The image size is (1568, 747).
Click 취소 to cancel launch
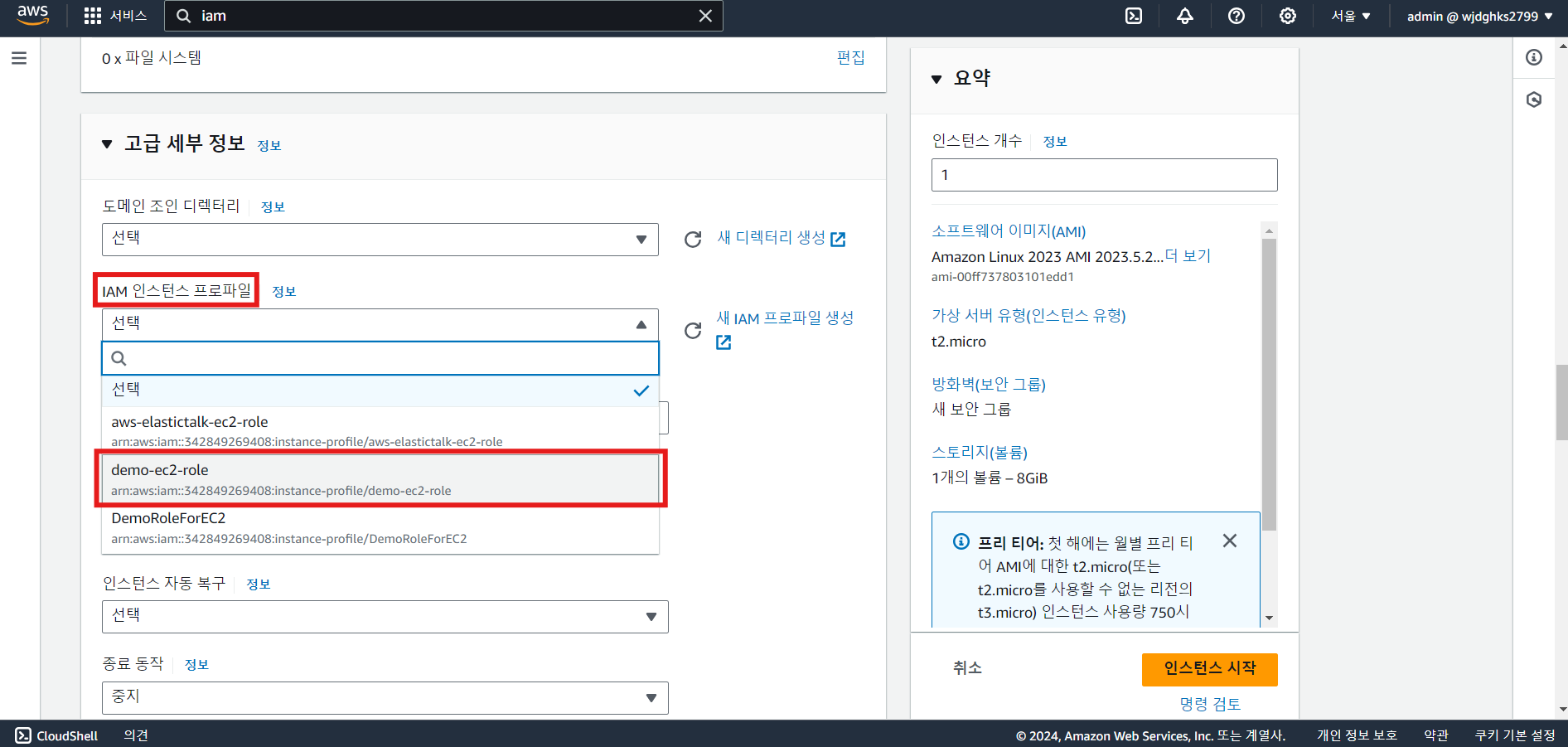tap(967, 668)
